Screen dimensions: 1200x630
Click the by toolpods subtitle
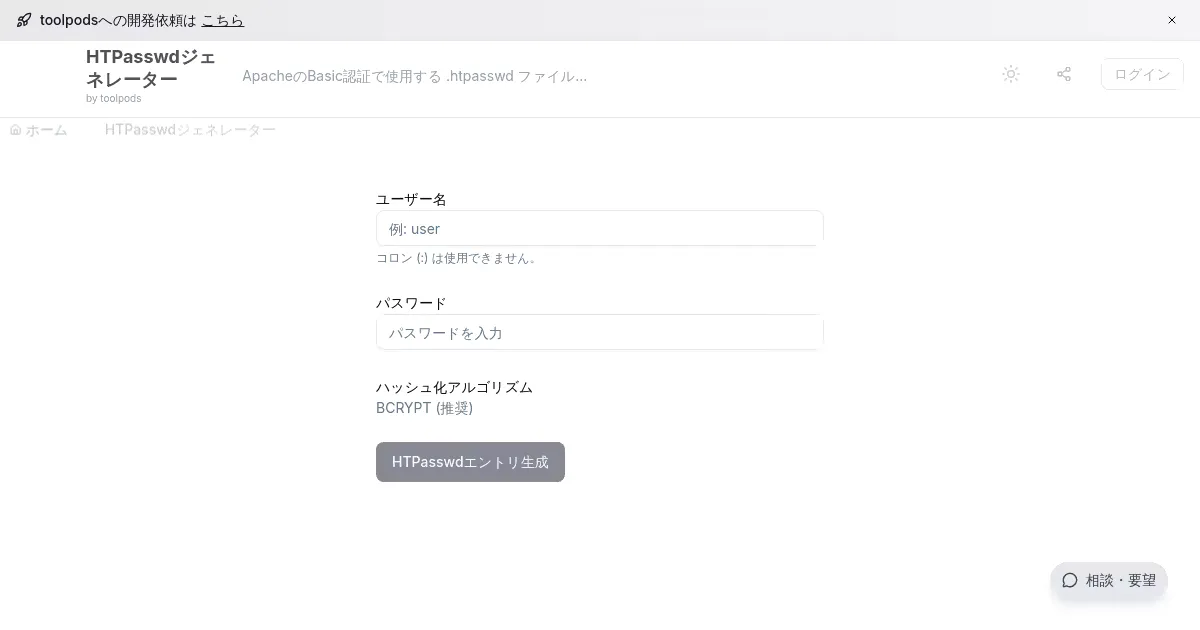click(x=113, y=98)
